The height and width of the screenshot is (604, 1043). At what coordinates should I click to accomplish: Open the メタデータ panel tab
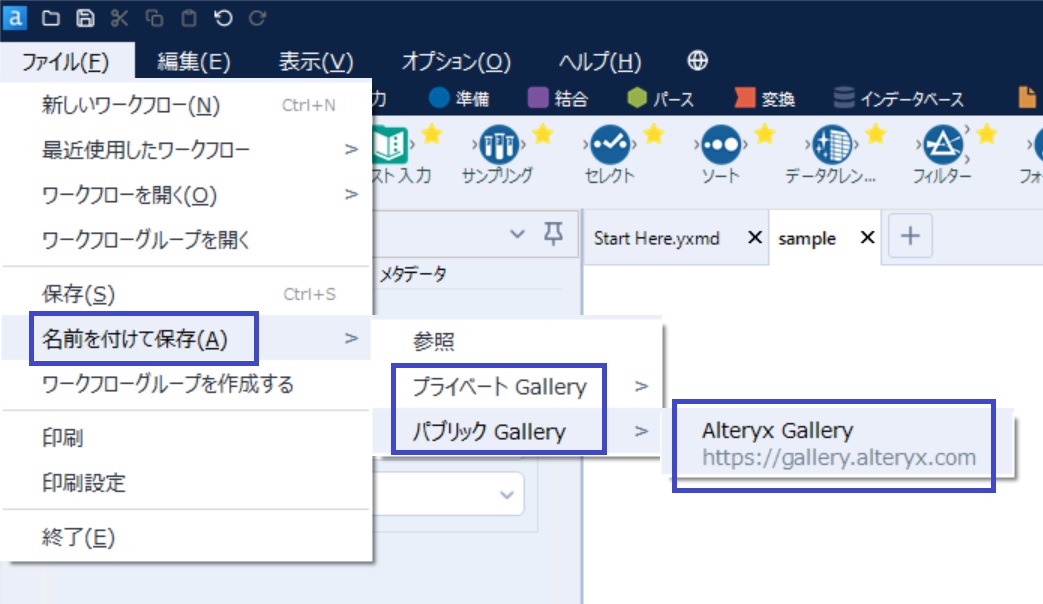(413, 274)
